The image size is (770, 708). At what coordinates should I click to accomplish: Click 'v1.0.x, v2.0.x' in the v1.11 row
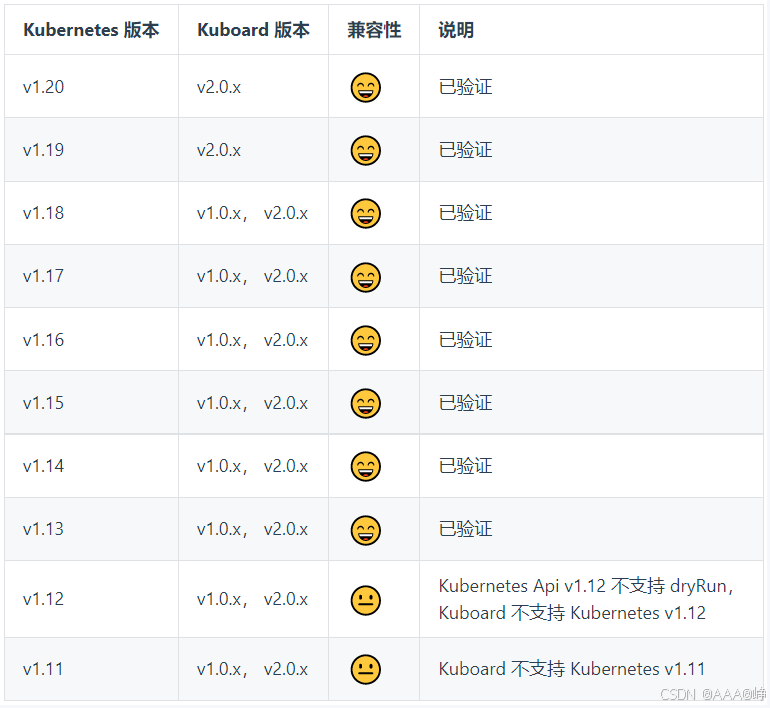[x=252, y=669]
